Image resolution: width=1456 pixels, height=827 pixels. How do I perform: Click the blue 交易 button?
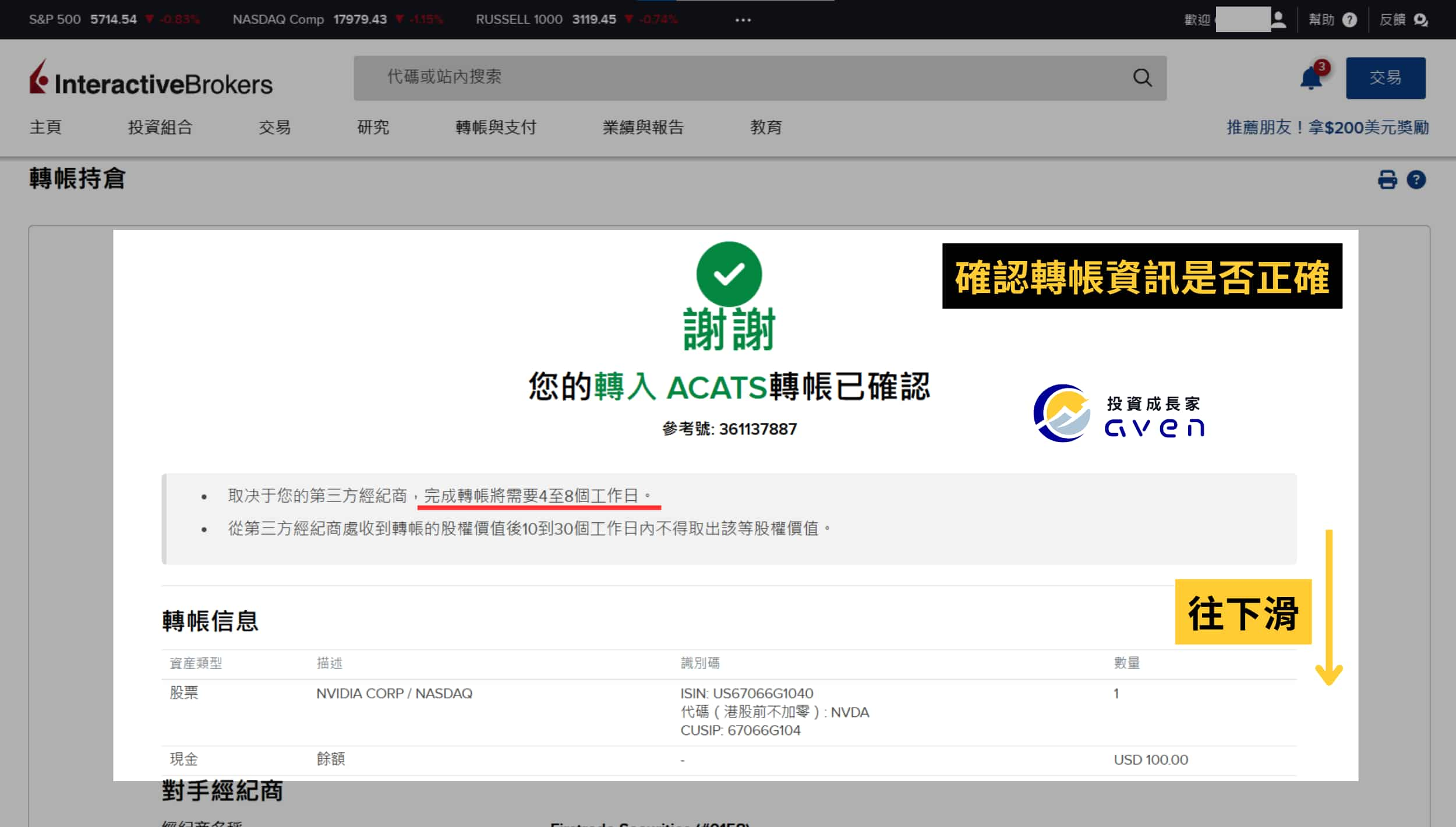pos(1386,77)
